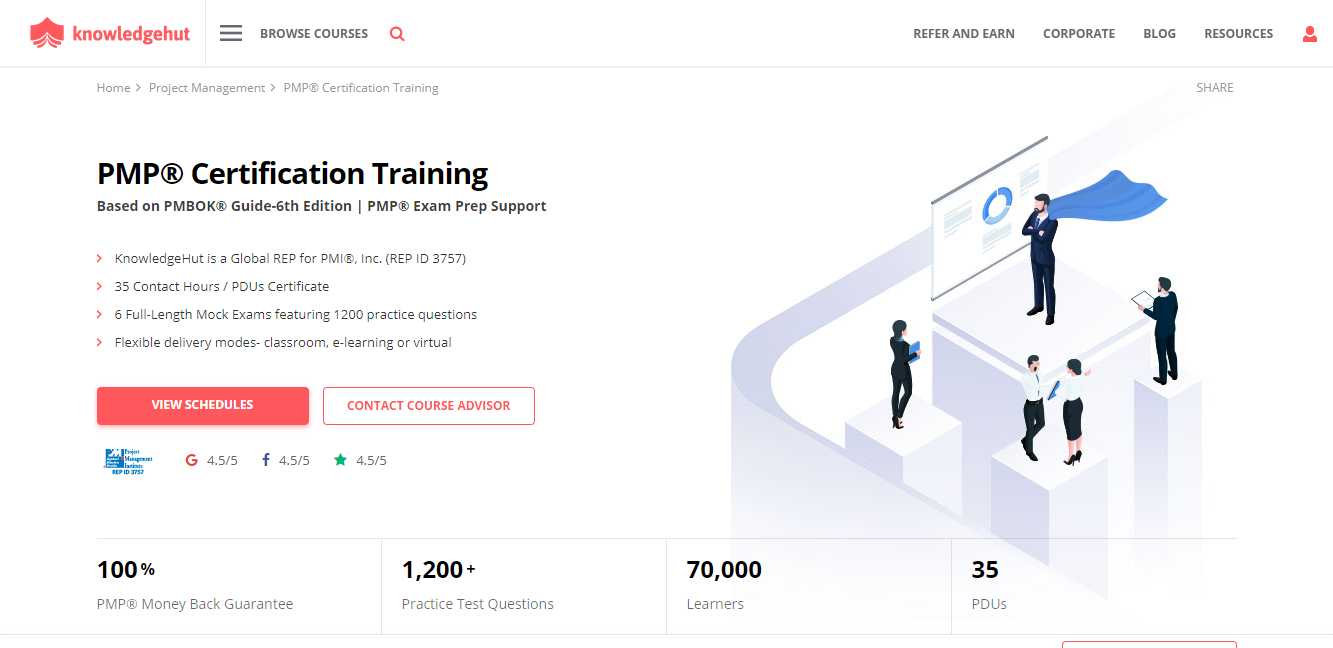Open the user account icon at top right

coord(1310,33)
